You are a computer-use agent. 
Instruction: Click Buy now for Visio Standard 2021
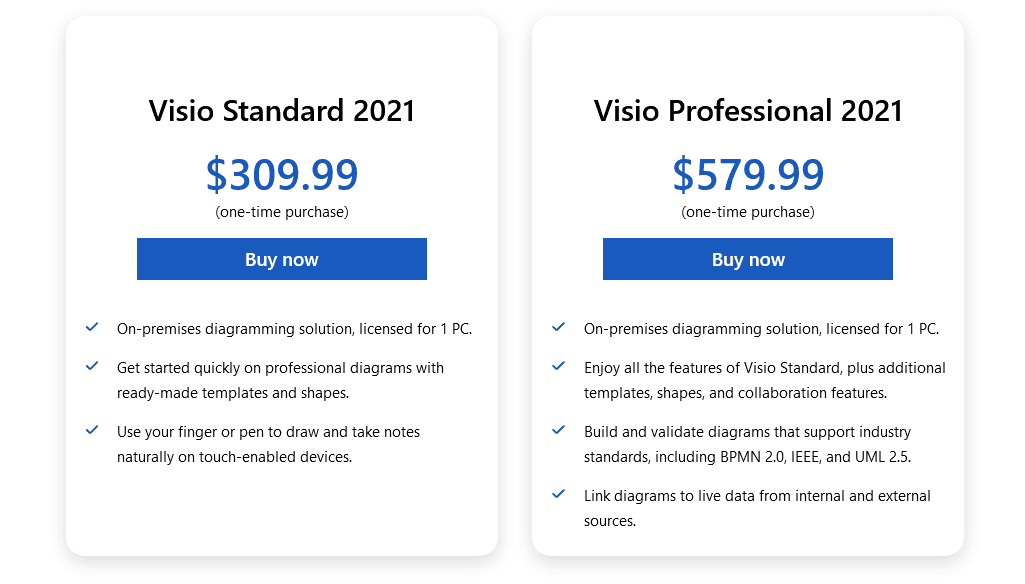pyautogui.click(x=281, y=259)
